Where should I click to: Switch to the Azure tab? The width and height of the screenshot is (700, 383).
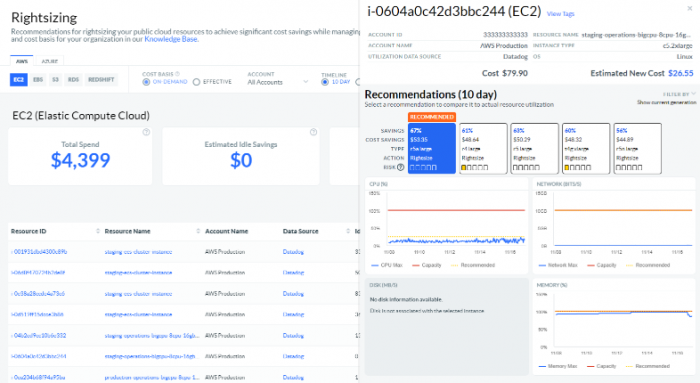(x=50, y=61)
